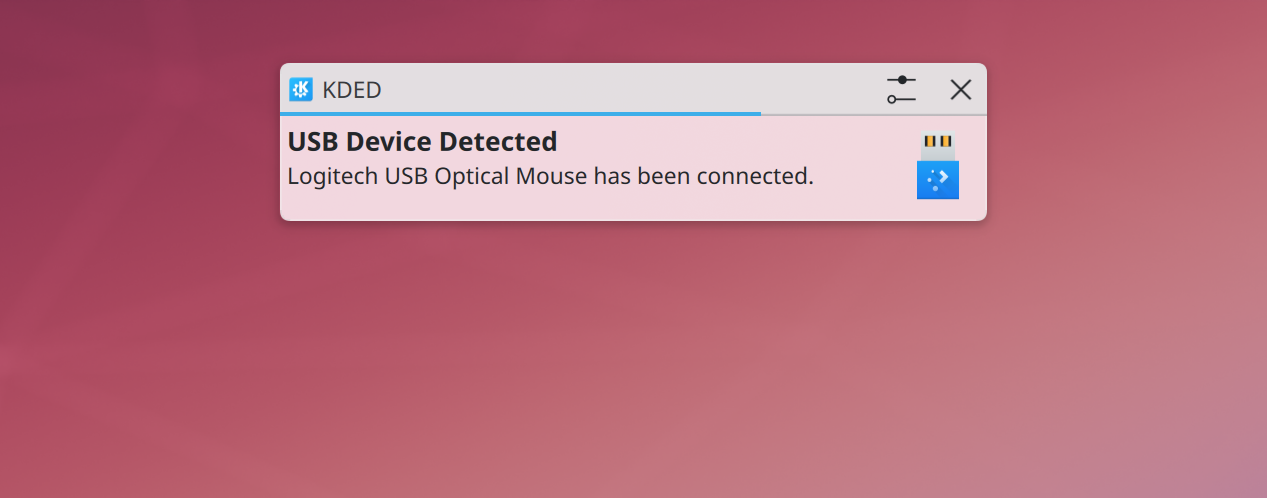Screen dimensions: 1267x498
Task: Click the "USB Device Detected" heading
Action: click(422, 142)
